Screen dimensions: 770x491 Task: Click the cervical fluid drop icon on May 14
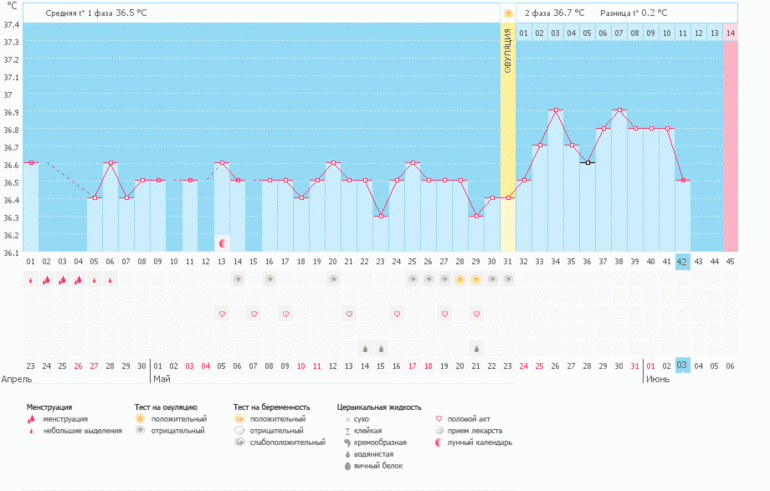pos(365,348)
